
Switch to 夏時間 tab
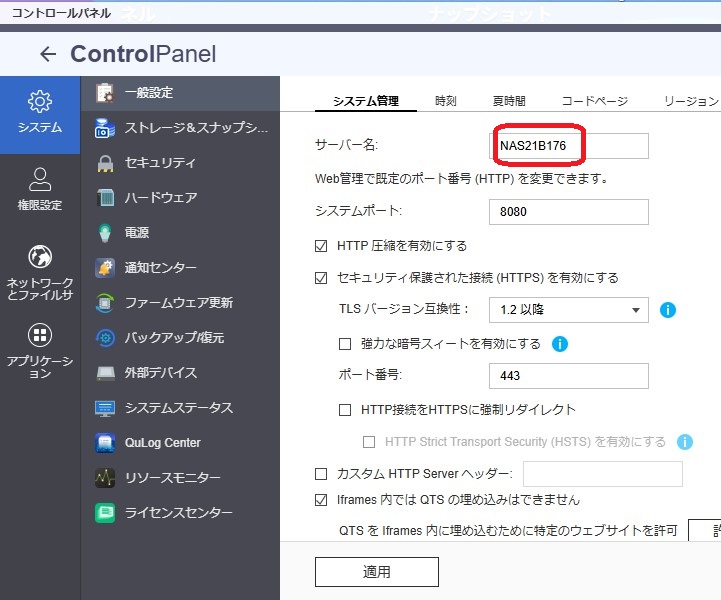pos(509,101)
